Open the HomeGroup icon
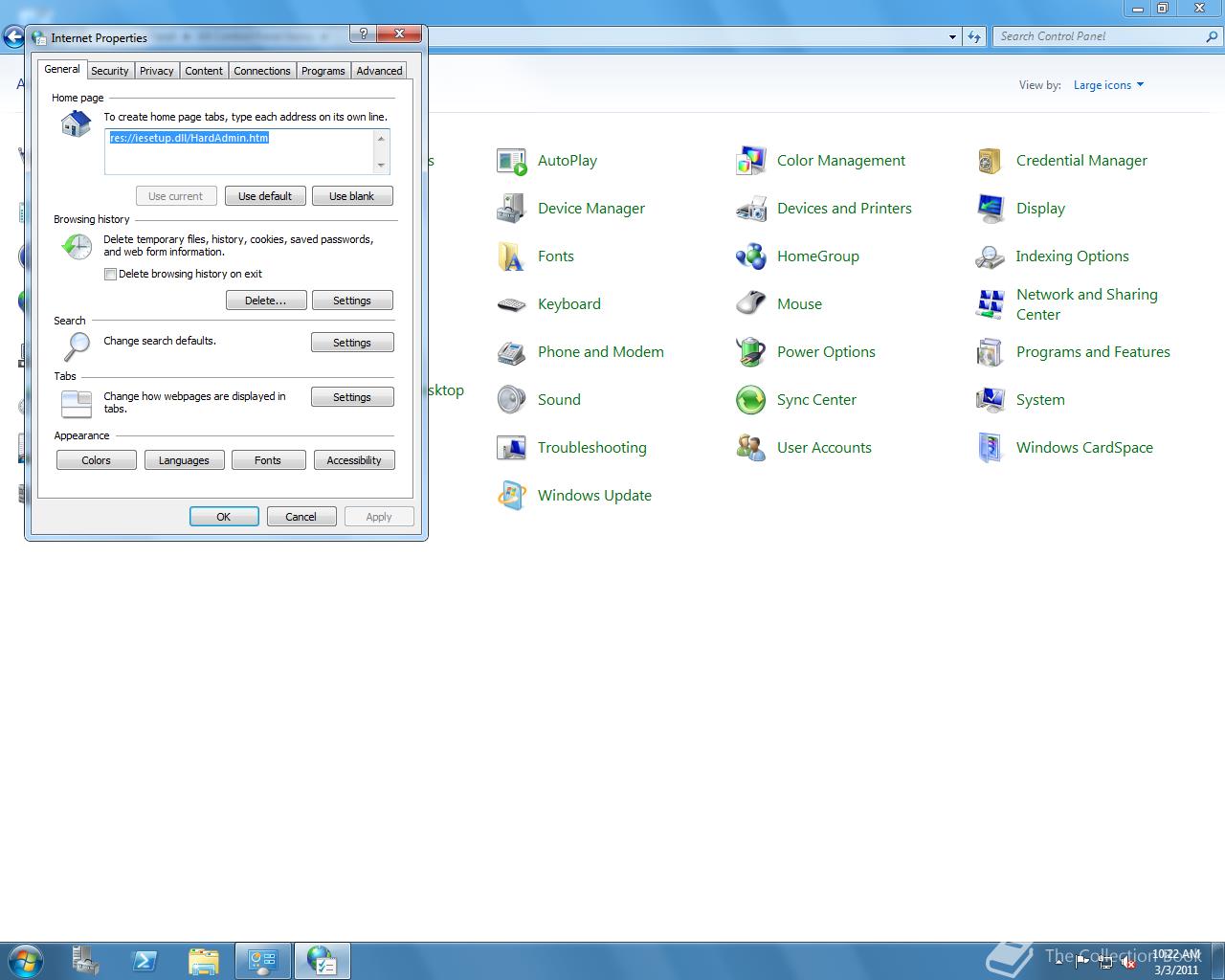 click(751, 256)
